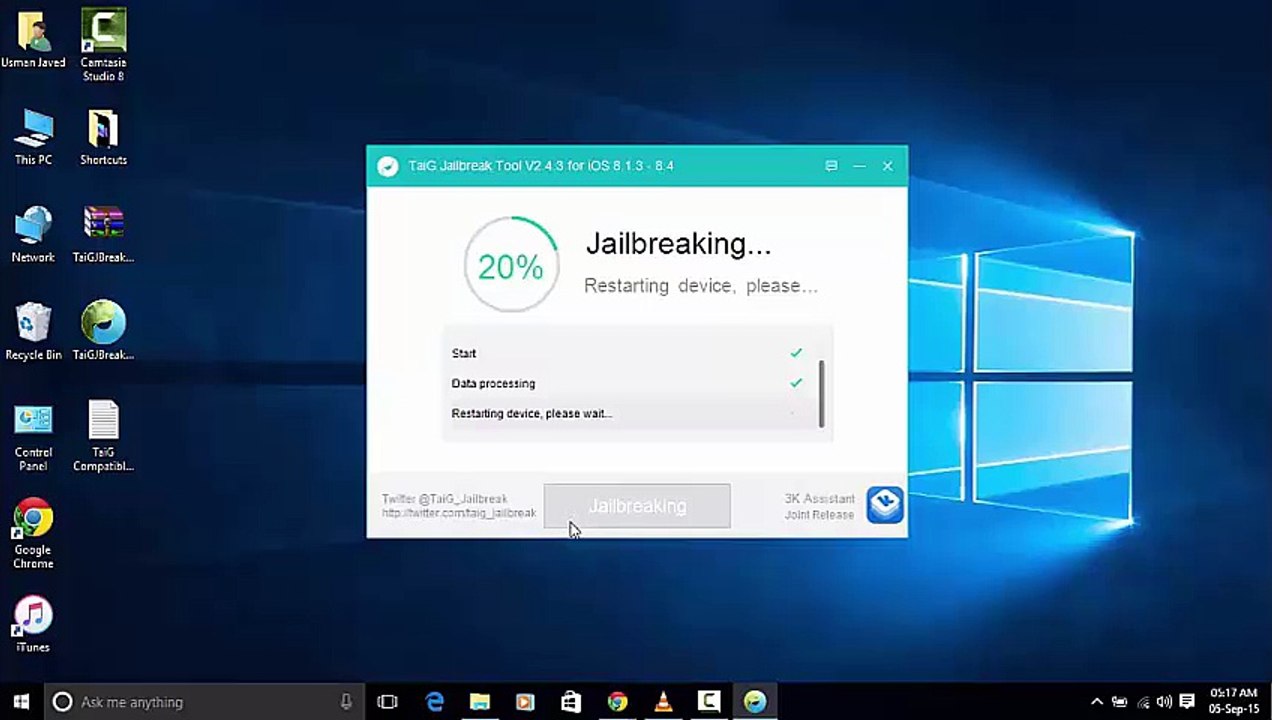This screenshot has height=720, width=1272.
Task: Click the 3K Assistant blue app icon
Action: 884,505
